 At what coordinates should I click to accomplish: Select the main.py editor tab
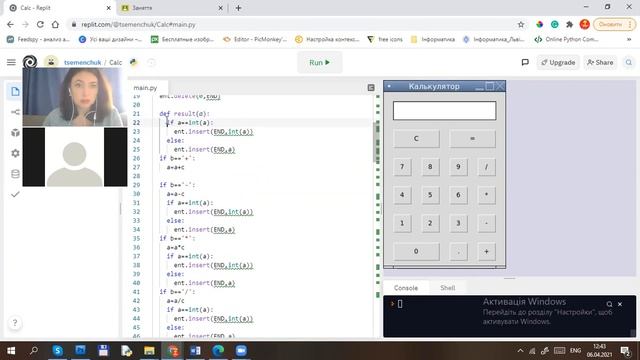(x=145, y=87)
